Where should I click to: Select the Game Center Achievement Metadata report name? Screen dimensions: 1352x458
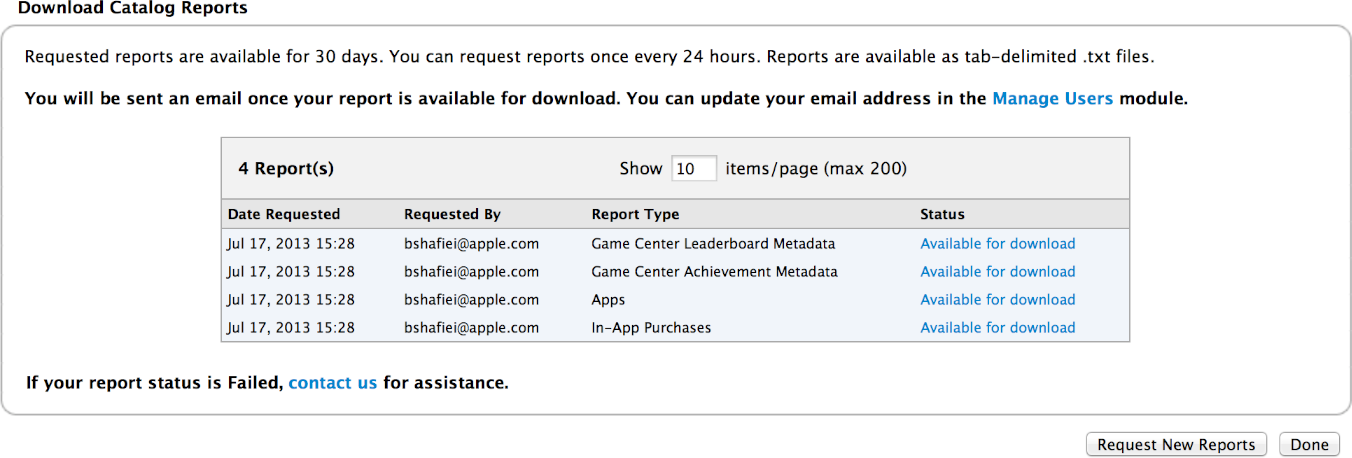point(714,272)
